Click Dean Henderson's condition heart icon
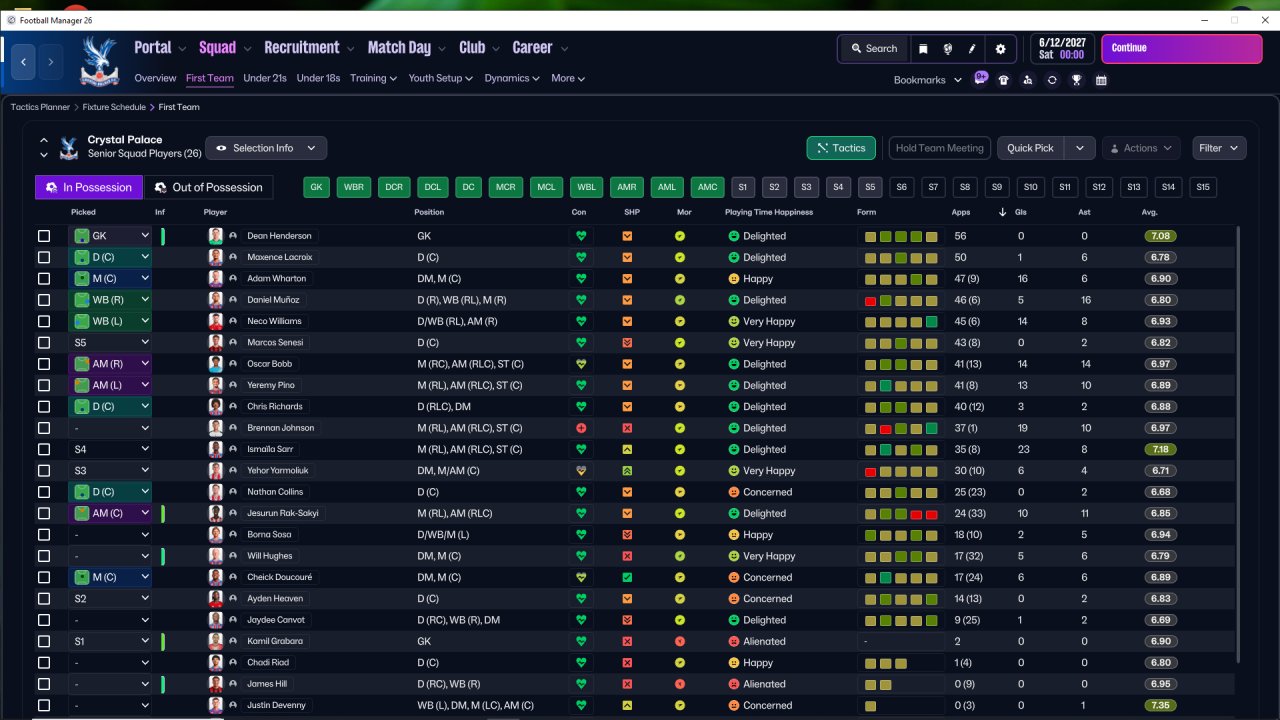The image size is (1280, 720). click(x=580, y=236)
